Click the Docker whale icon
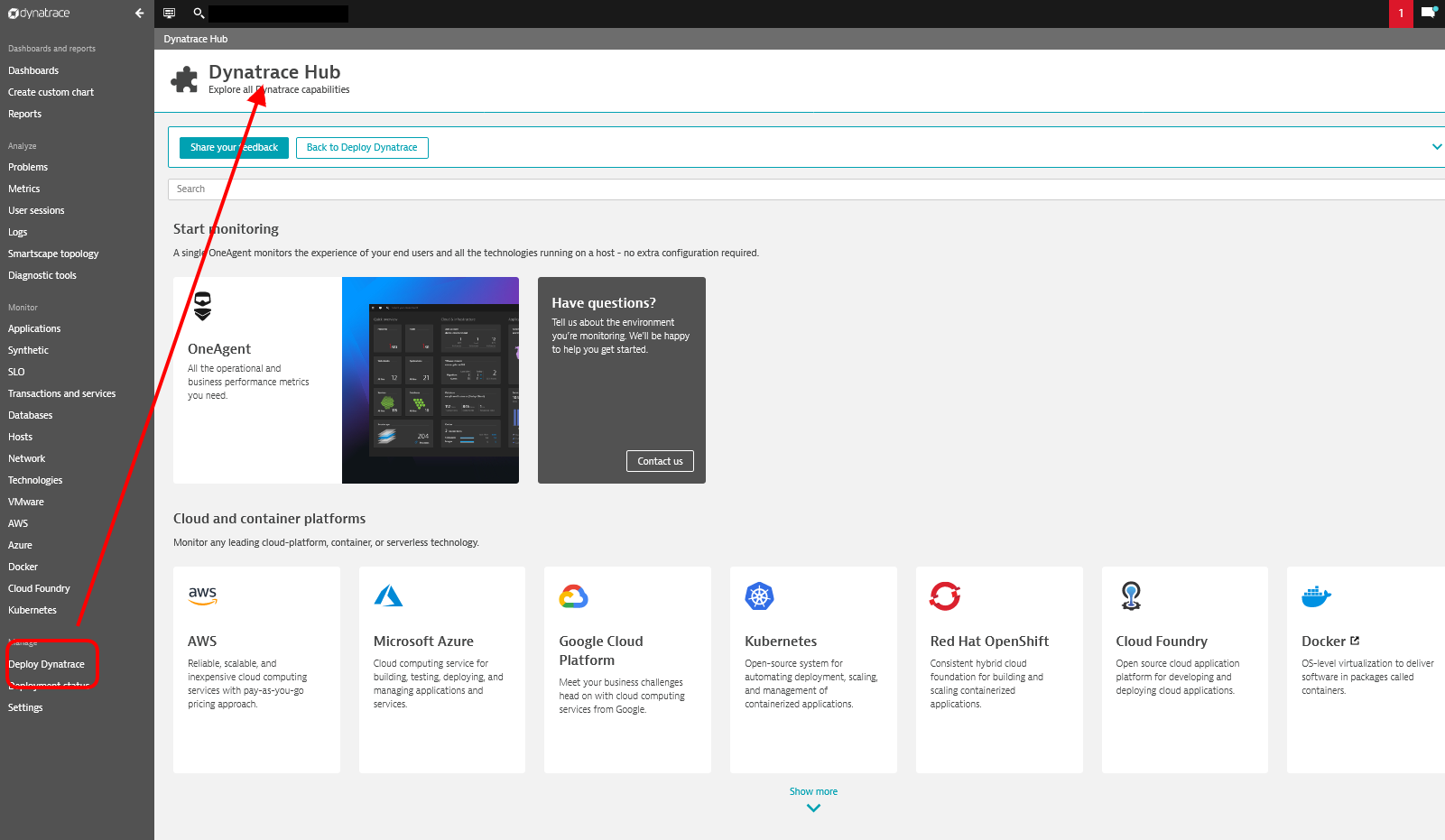Screen dimensions: 1445x840 tap(1316, 595)
